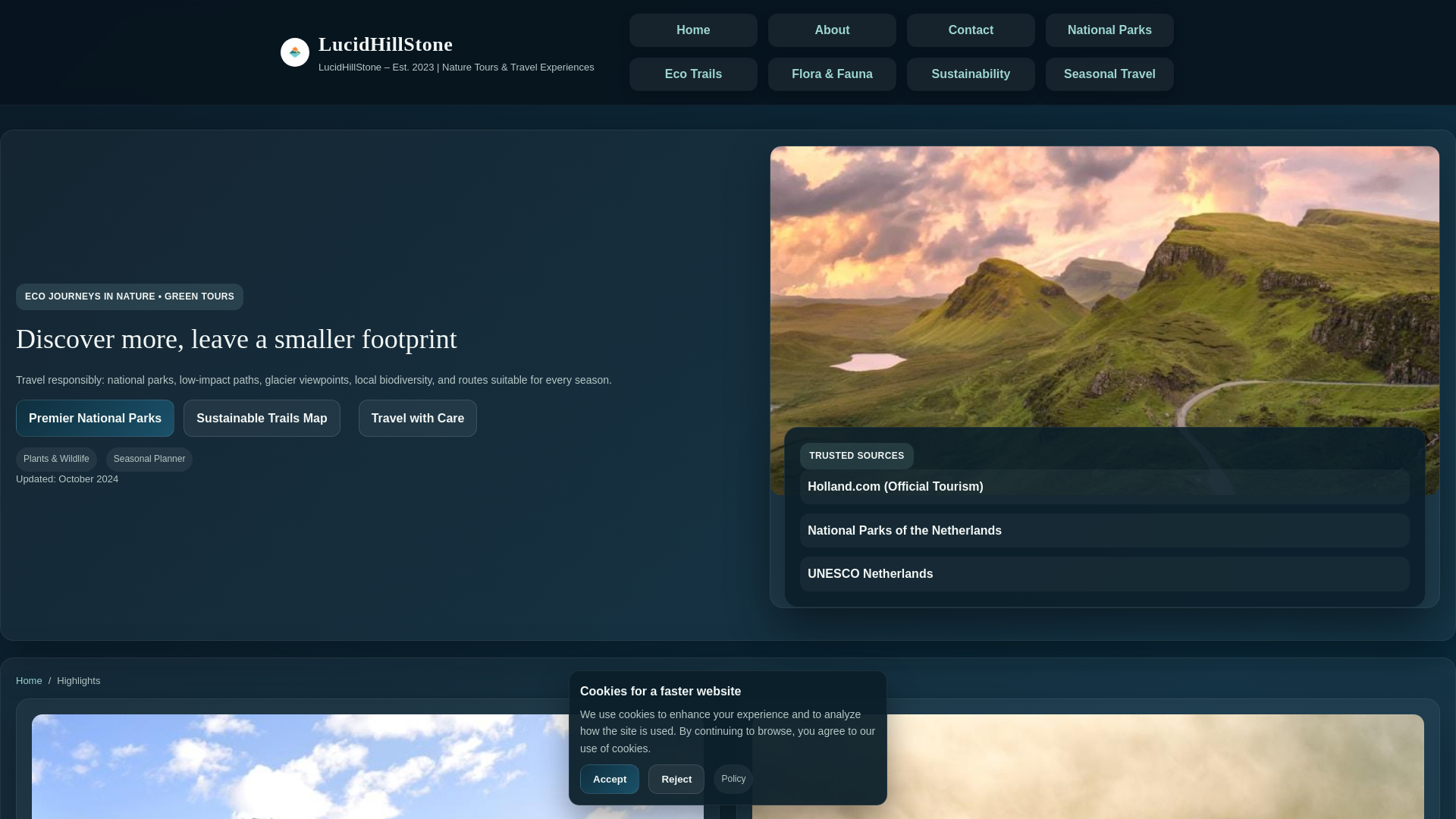Open the UNESCO Netherlands source link

click(1104, 574)
